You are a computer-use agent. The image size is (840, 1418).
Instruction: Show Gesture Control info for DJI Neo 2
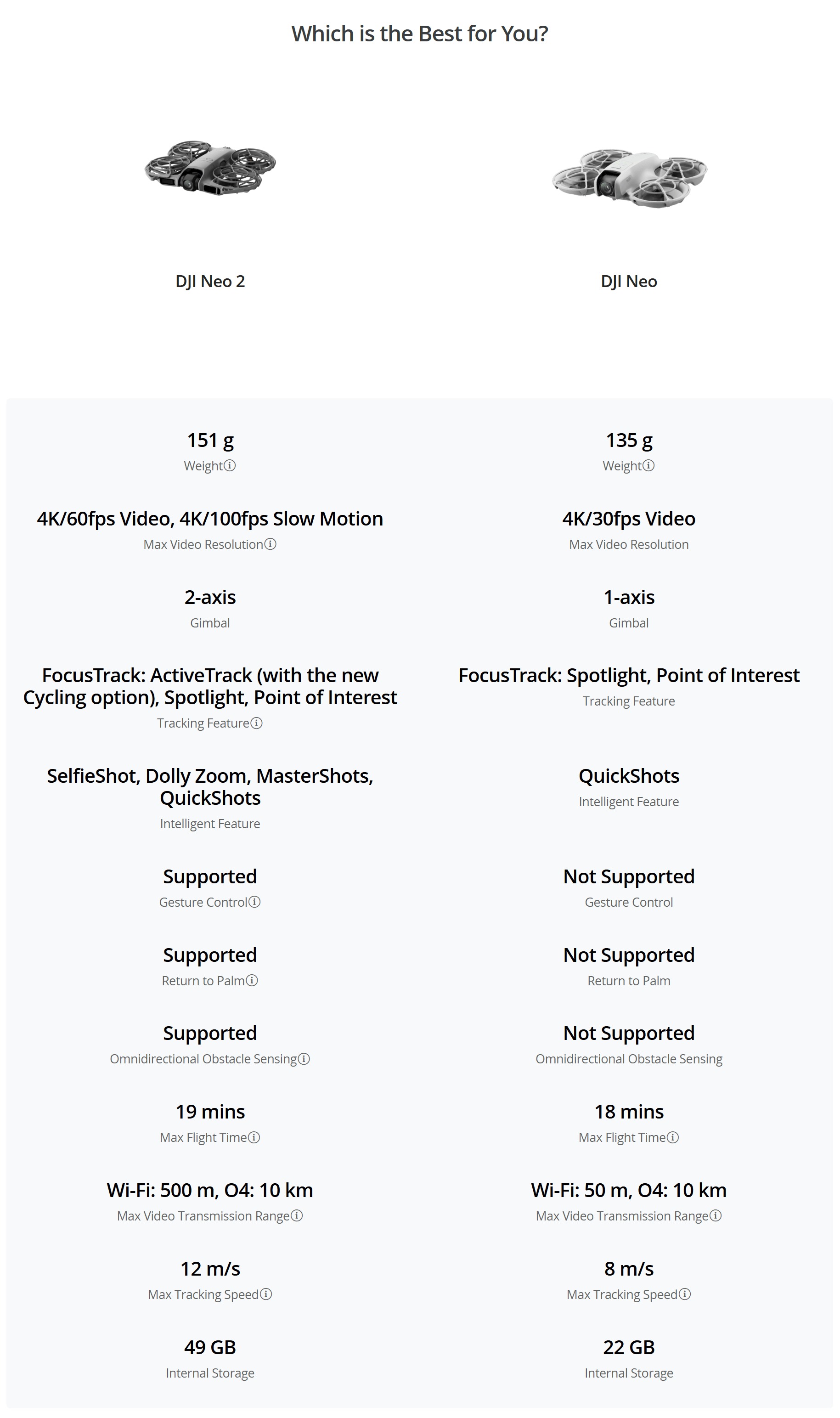255,902
